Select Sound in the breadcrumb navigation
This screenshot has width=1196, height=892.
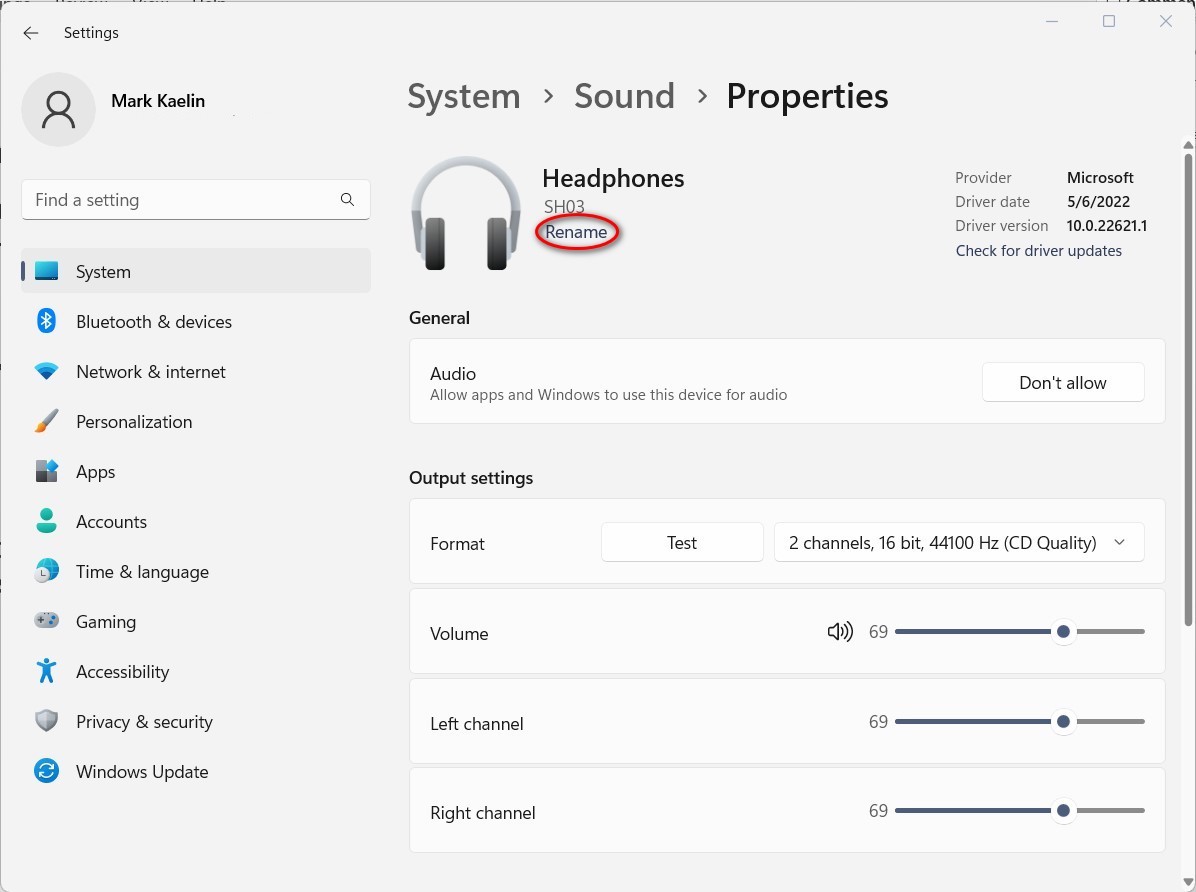tap(624, 96)
